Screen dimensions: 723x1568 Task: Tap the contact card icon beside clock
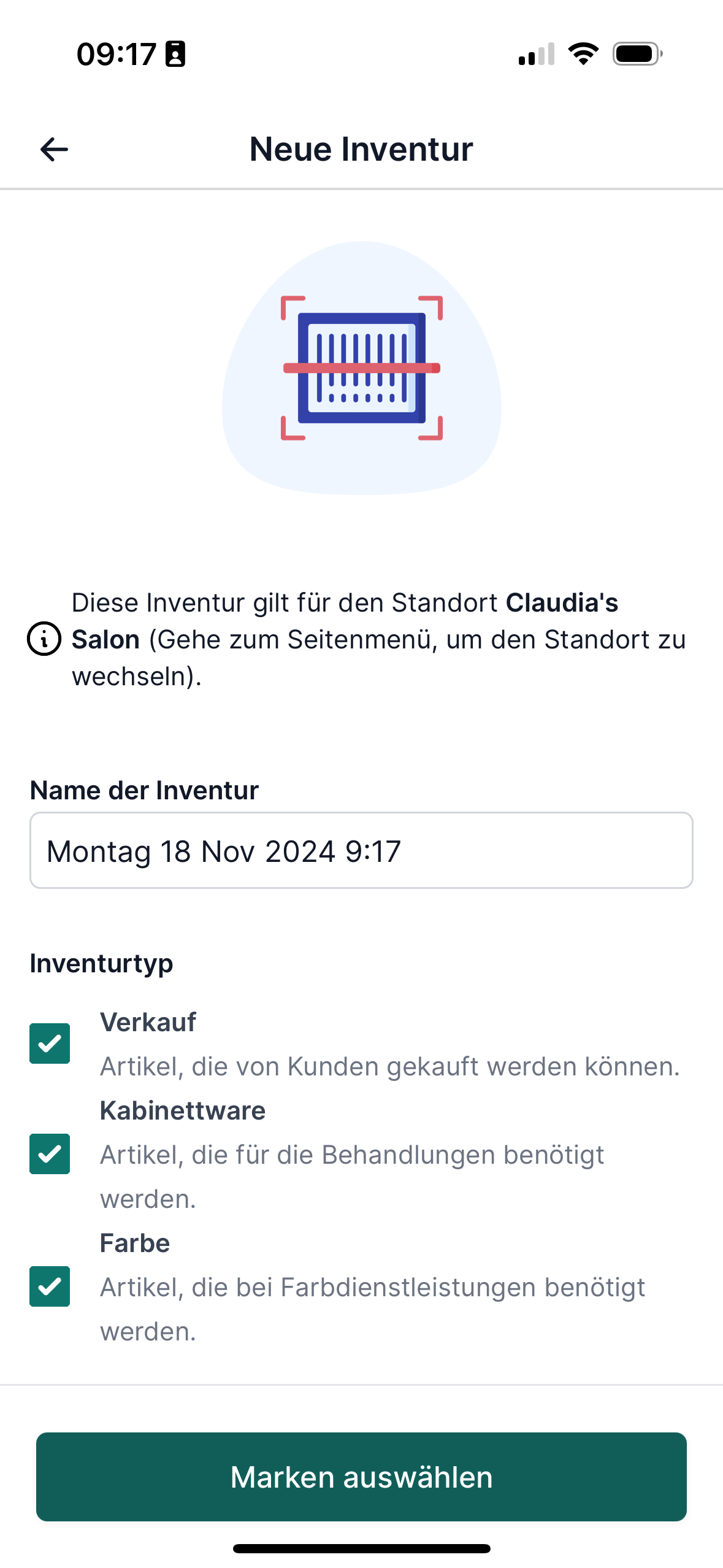tap(175, 54)
